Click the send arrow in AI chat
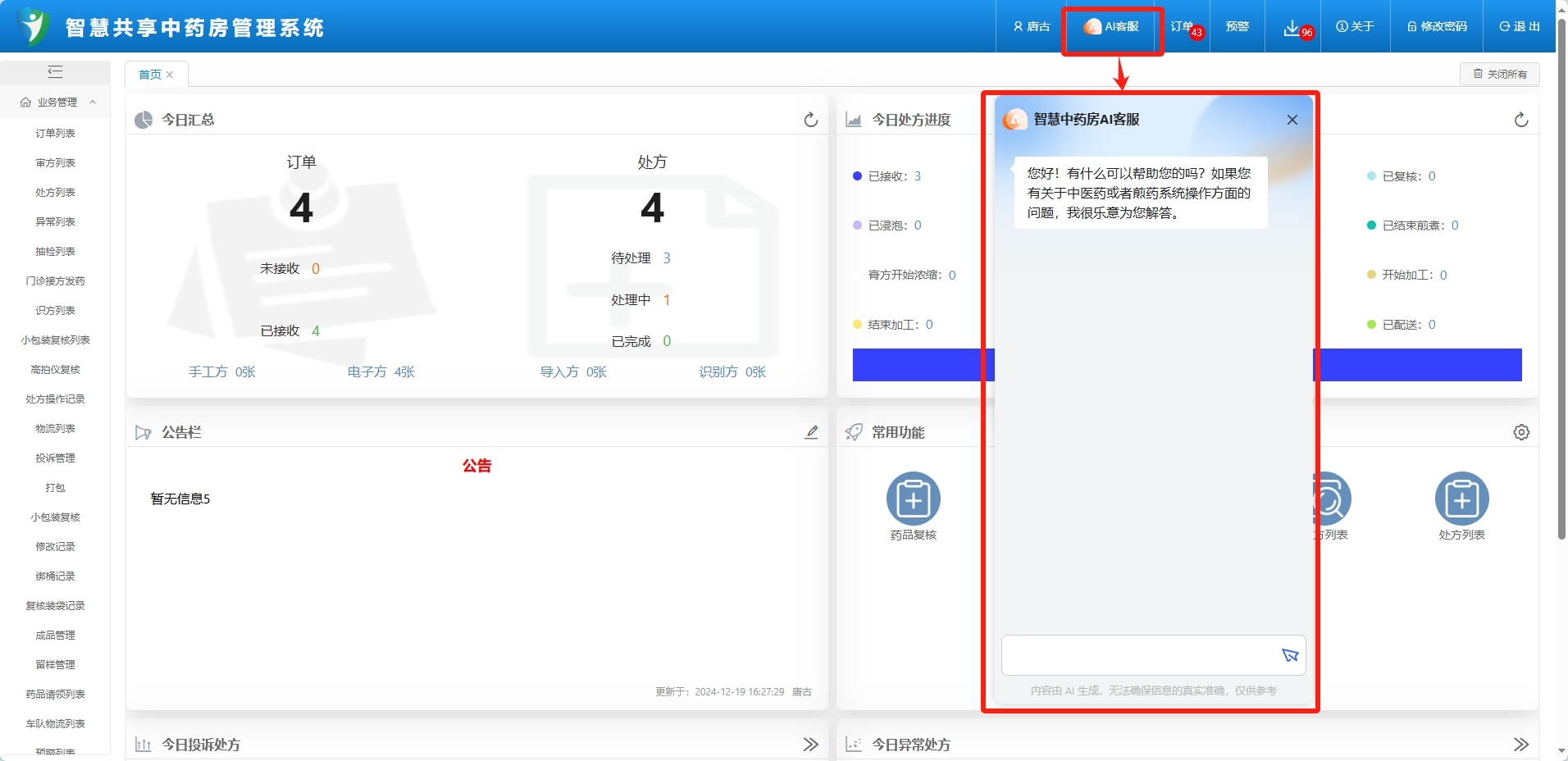This screenshot has width=1568, height=761. tap(1289, 654)
